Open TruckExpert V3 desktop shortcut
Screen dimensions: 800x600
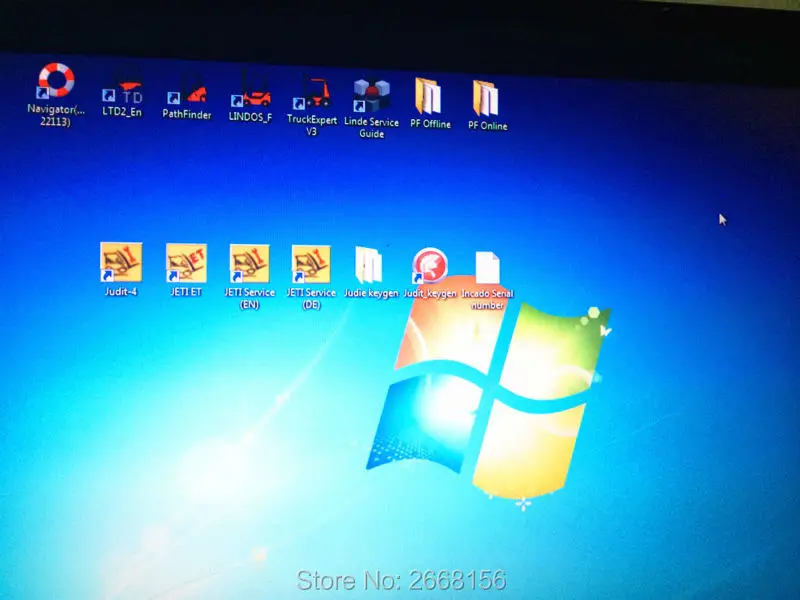312,93
